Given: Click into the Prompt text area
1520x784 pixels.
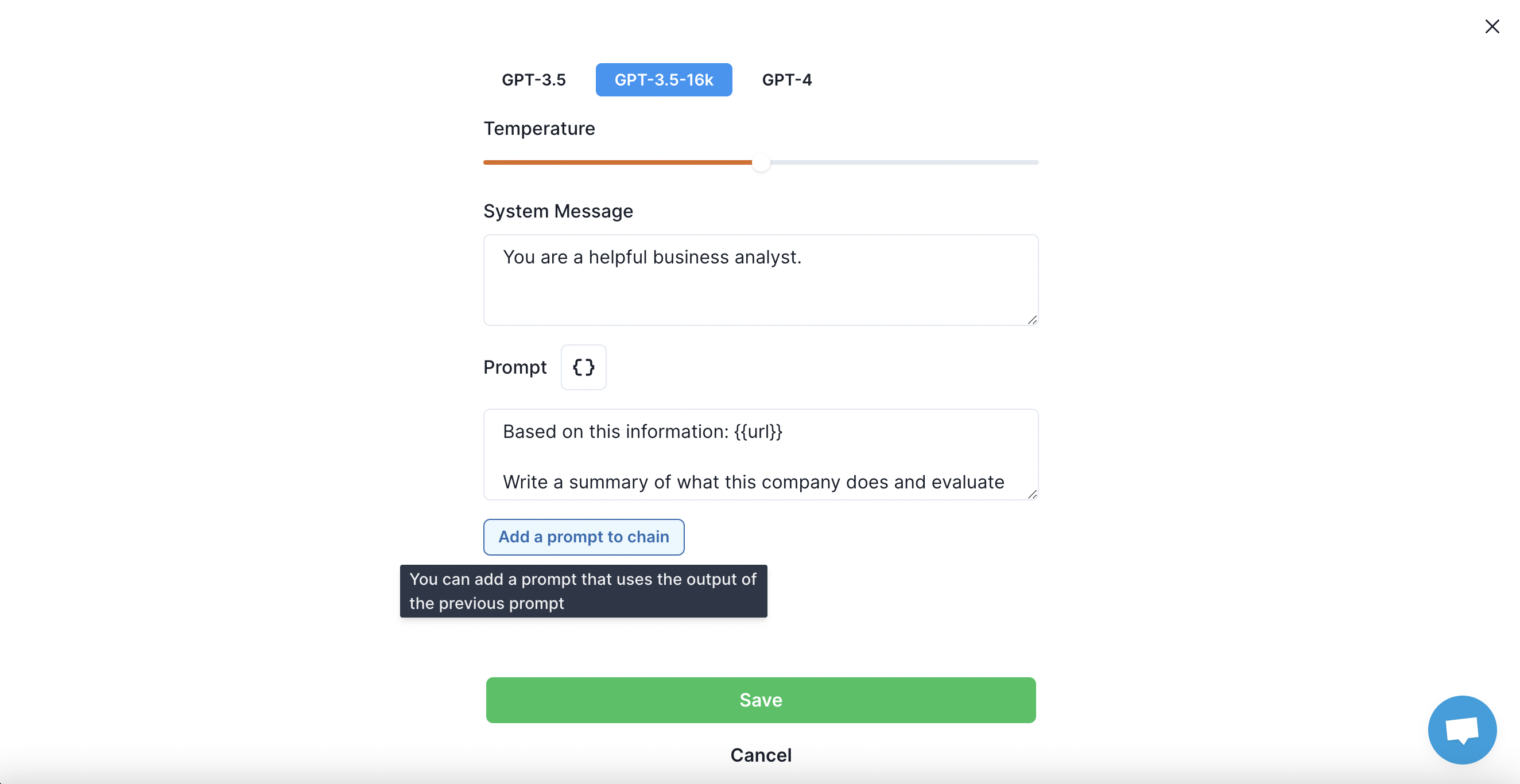Looking at the screenshot, I should [x=761, y=455].
